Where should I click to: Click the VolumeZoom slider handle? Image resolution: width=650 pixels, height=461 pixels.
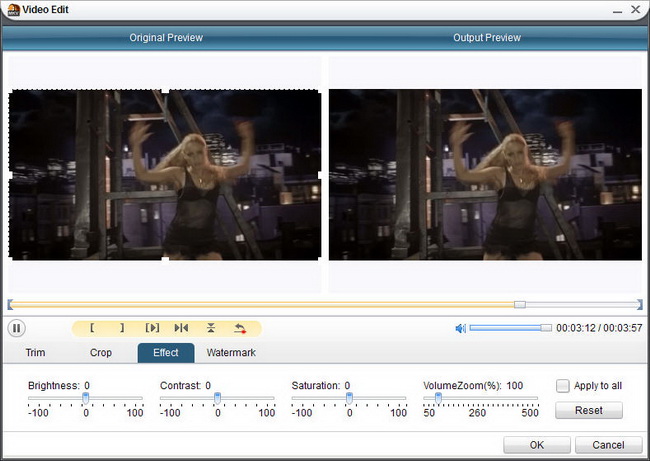pos(438,398)
